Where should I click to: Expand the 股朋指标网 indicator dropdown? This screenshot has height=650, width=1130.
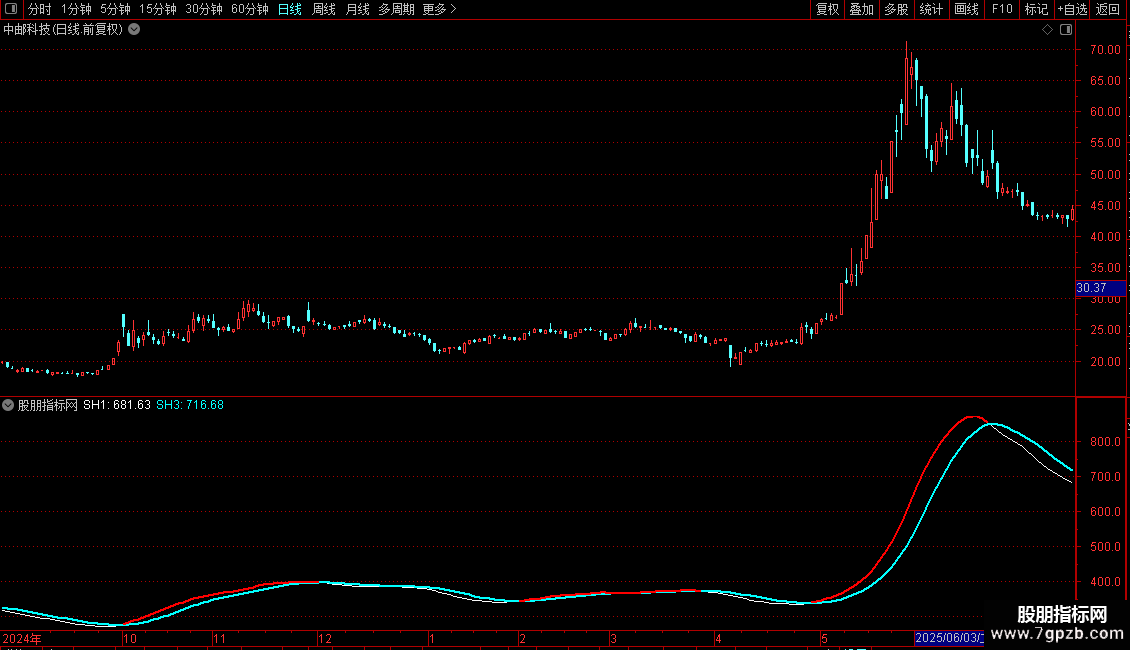point(8,405)
